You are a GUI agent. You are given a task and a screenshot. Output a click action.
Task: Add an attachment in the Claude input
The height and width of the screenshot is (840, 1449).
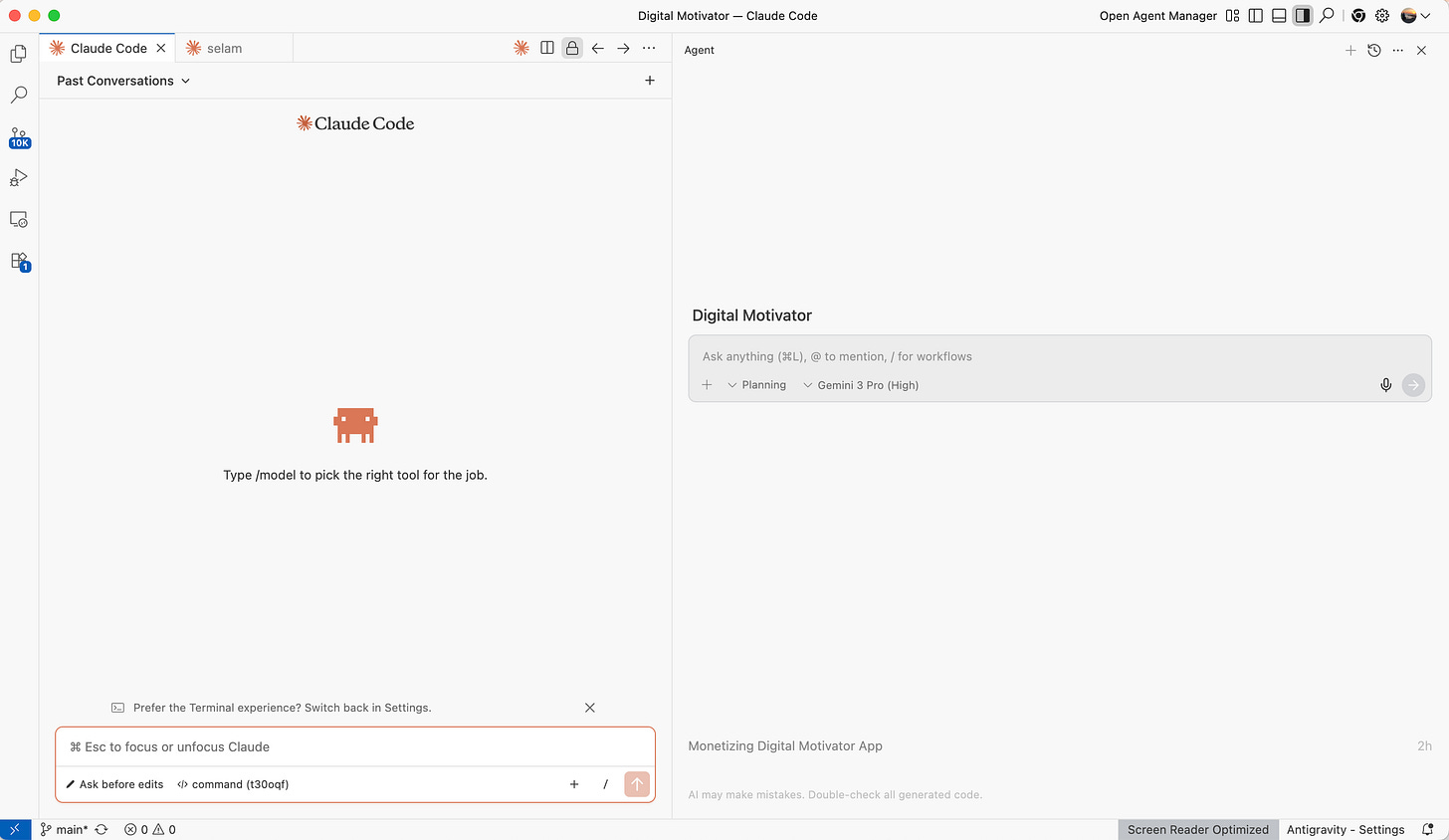coord(574,784)
